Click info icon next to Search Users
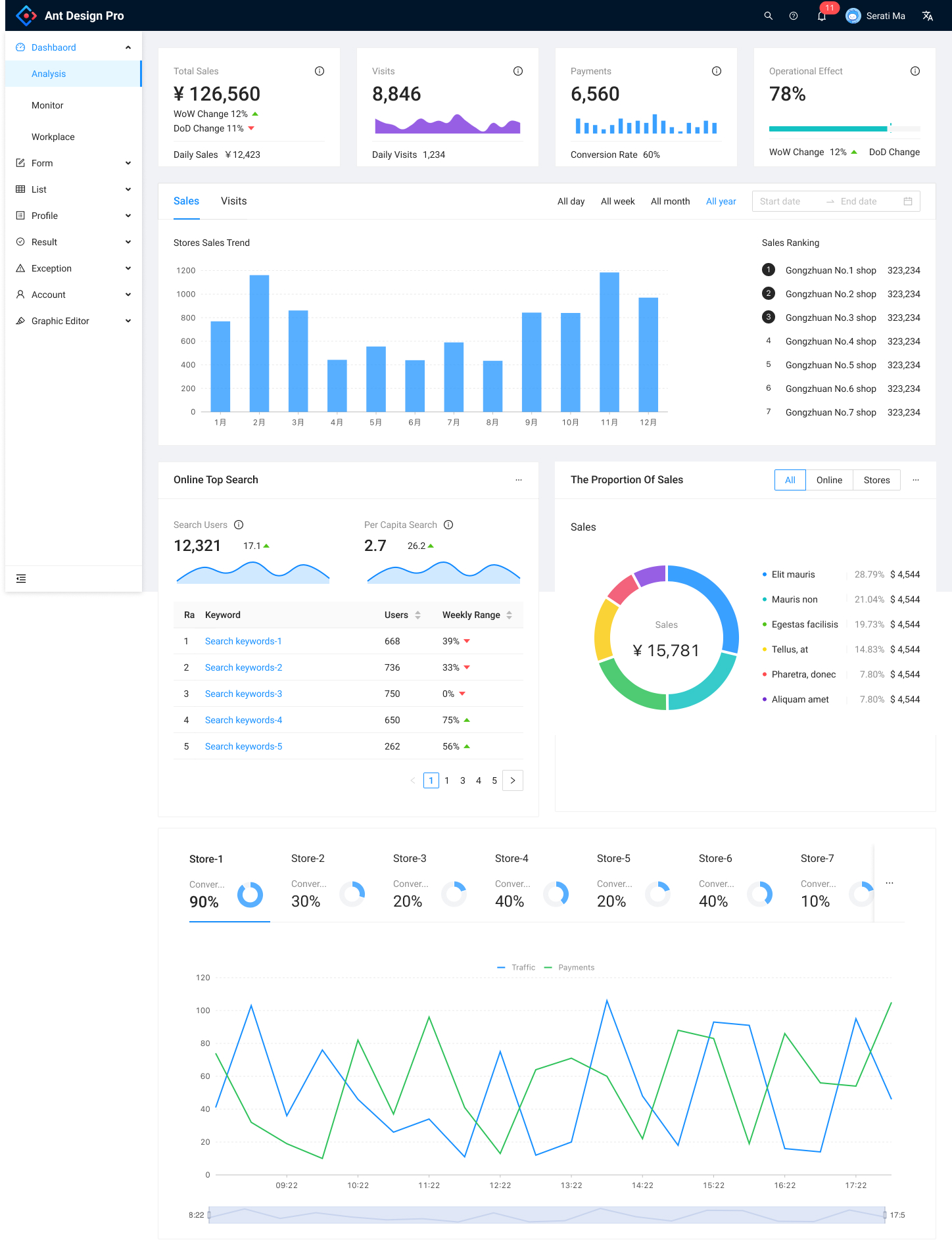The image size is (952, 1240). coord(239,525)
